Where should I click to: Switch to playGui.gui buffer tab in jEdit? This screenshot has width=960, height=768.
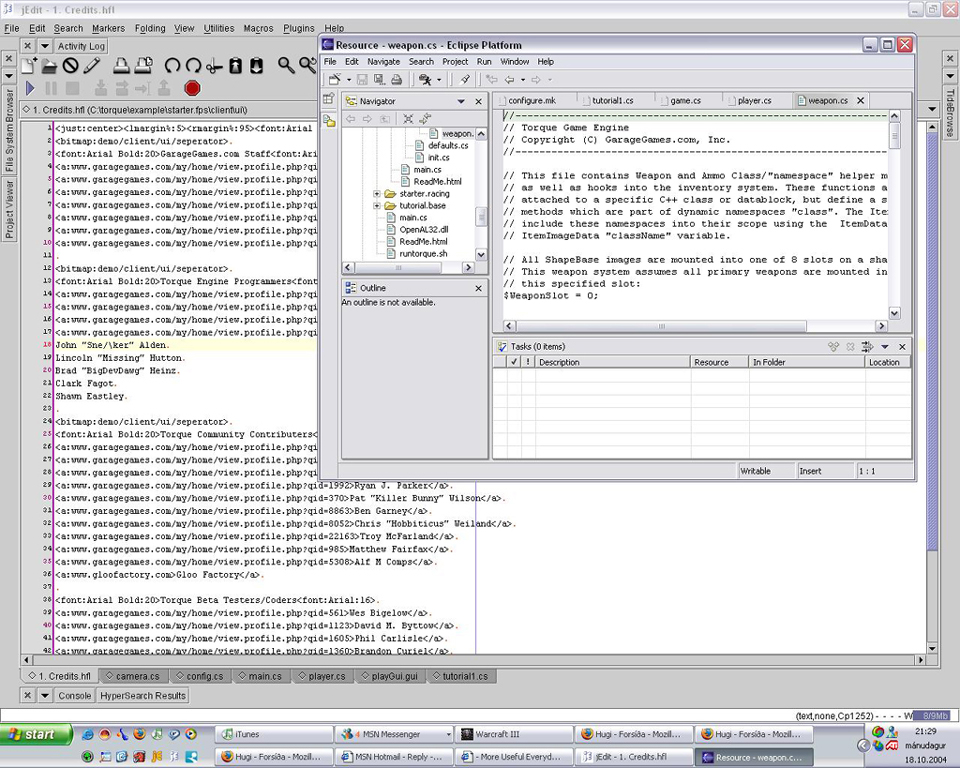click(389, 676)
